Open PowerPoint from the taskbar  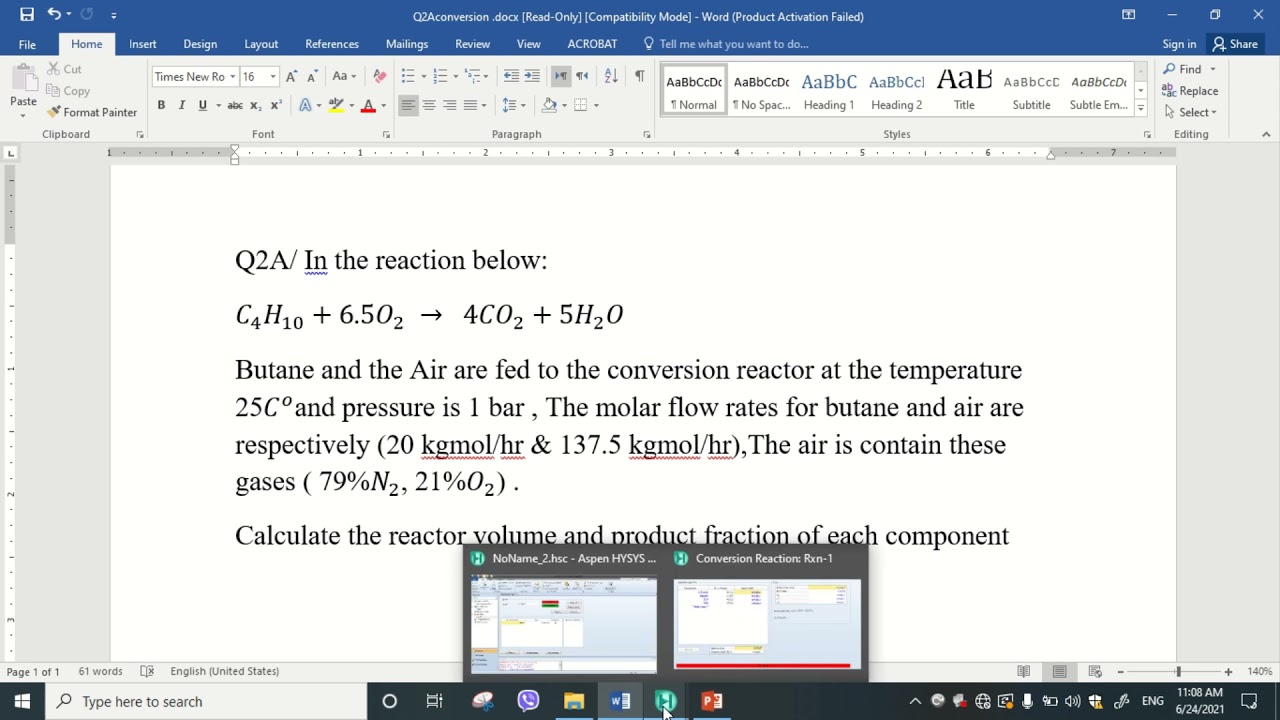(712, 701)
